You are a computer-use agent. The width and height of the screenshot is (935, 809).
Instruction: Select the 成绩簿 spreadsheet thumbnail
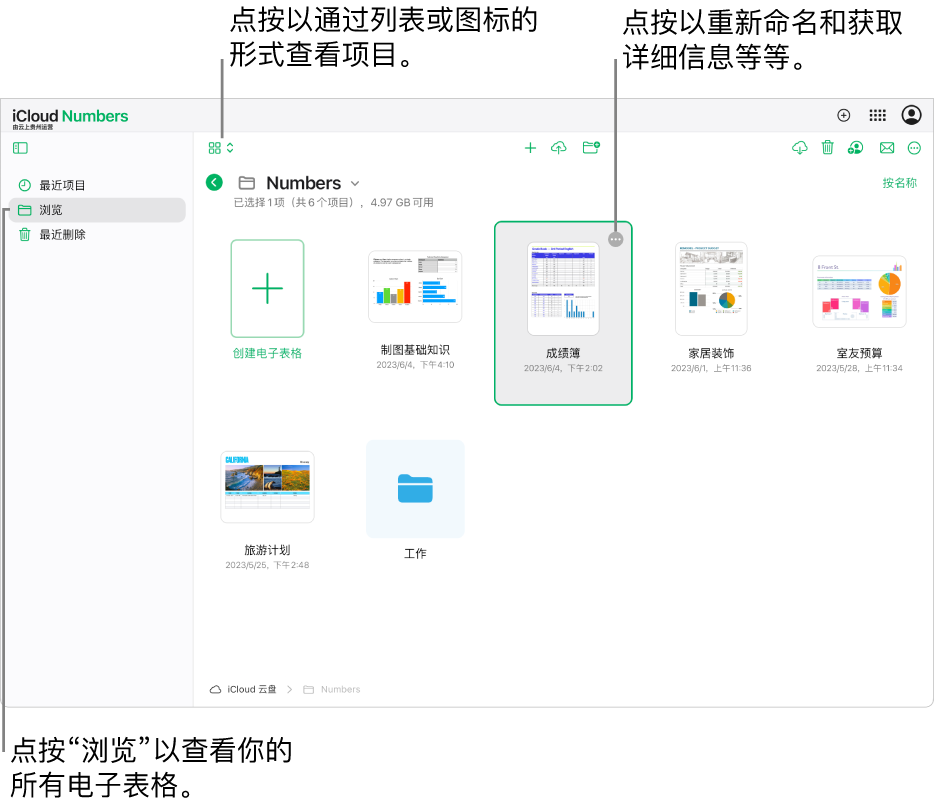[x=562, y=287]
